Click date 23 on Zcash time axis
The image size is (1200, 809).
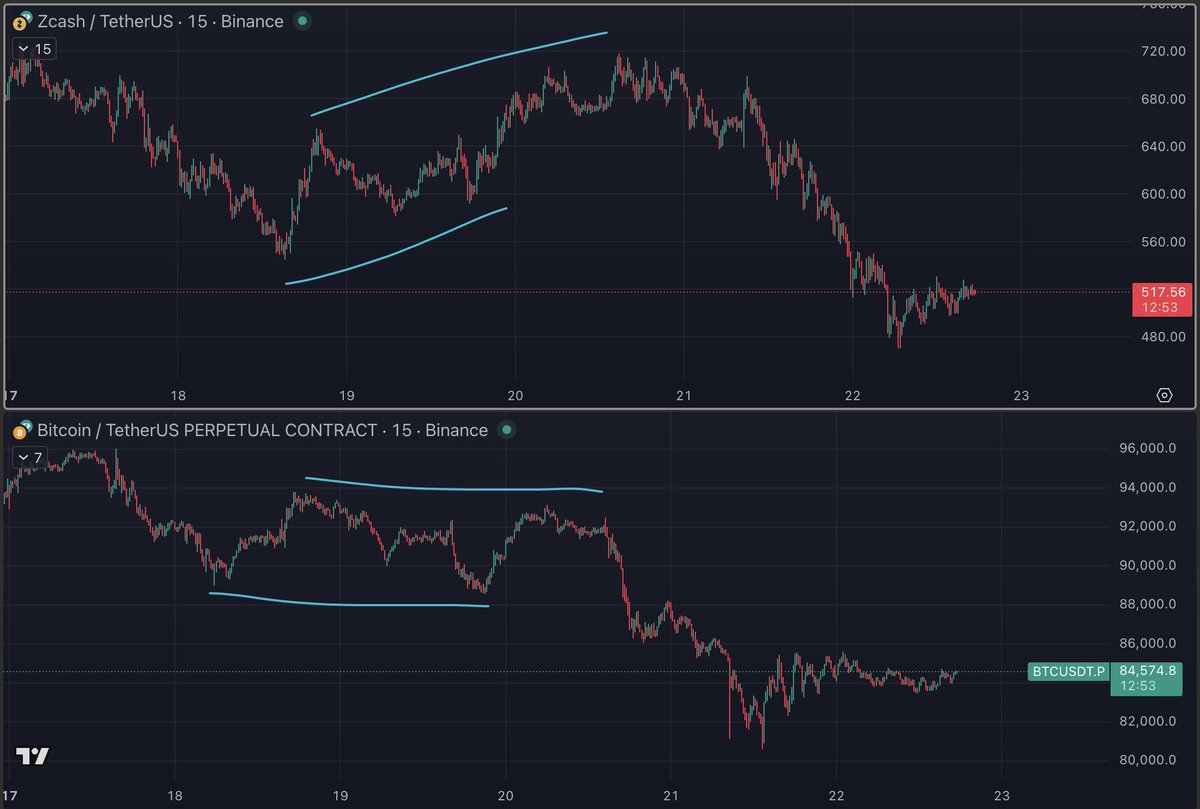(x=1021, y=395)
